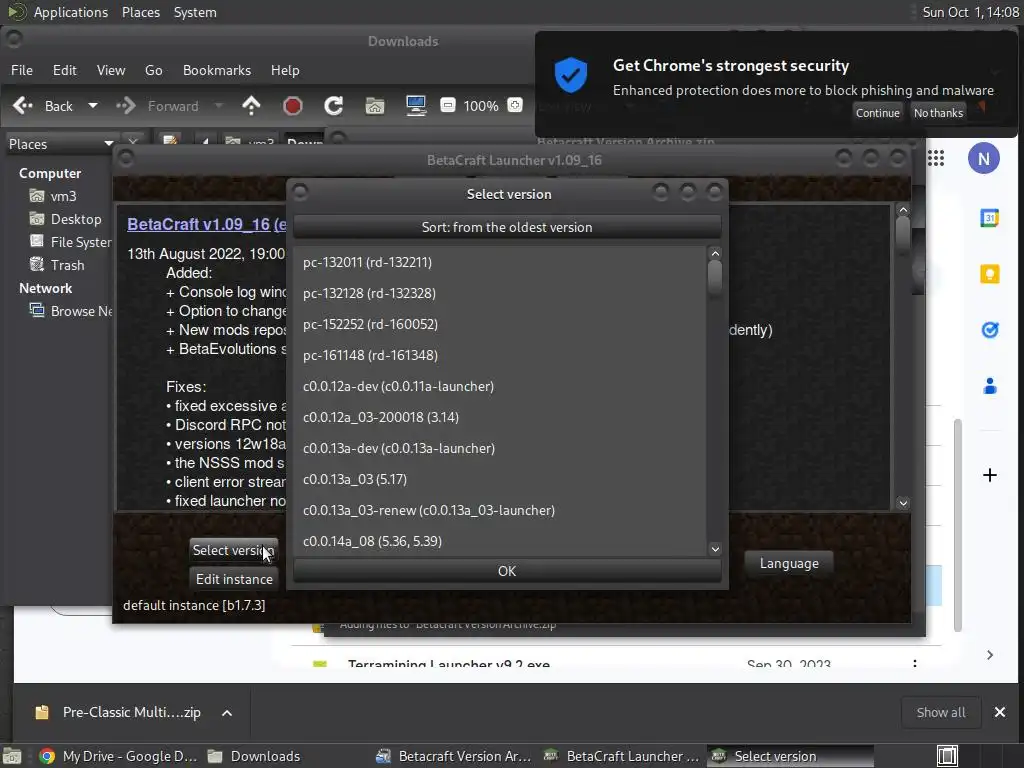Screen dimensions: 1024x768
Task: Click Continue on Chrome security notification
Action: point(878,113)
